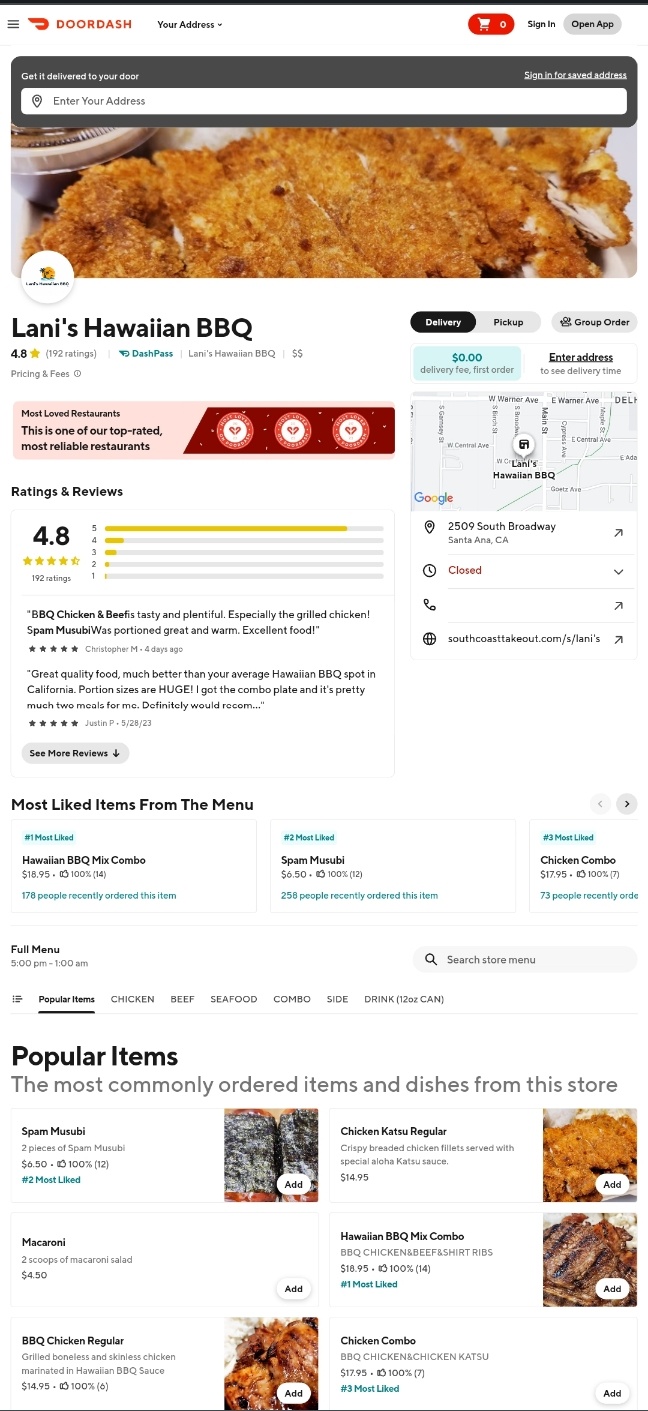Image resolution: width=648 pixels, height=1411 pixels.
Task: Switch to Pickup option
Action: 508,322
